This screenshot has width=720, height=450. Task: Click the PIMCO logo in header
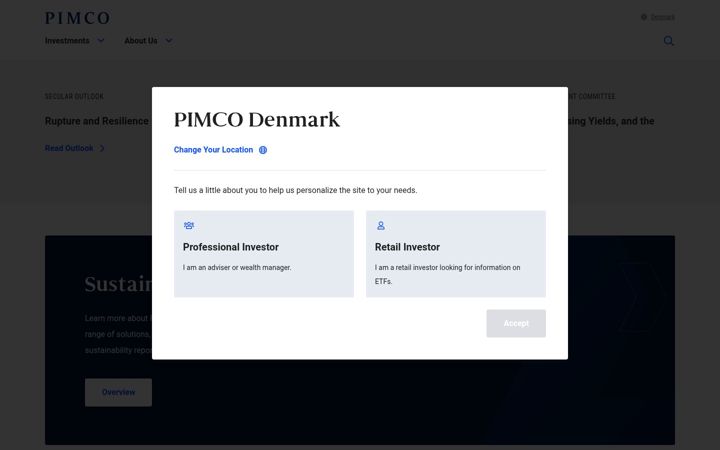pyautogui.click(x=77, y=18)
